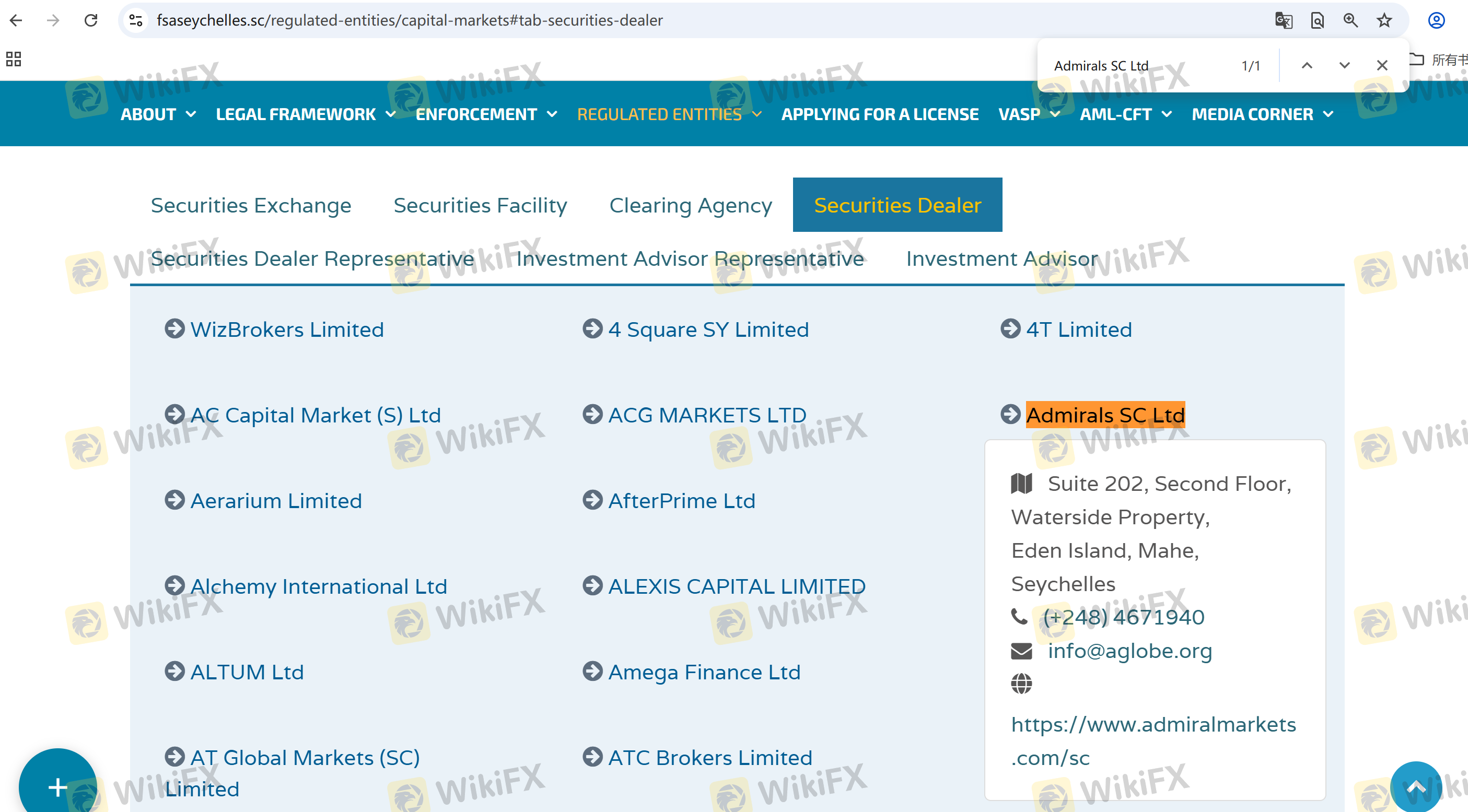Call Admirals phone number (+248) 4671940
This screenshot has width=1468, height=812.
coord(1123,617)
